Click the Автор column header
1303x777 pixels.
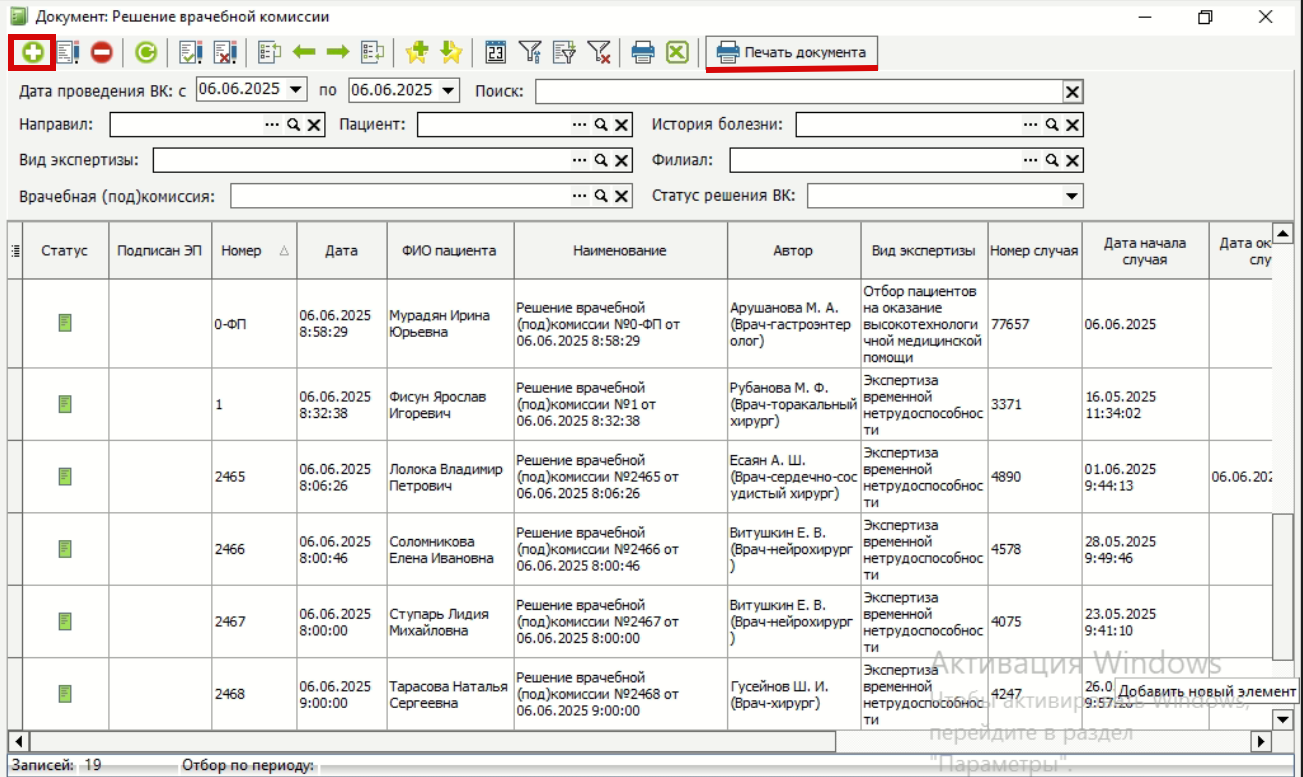(793, 251)
